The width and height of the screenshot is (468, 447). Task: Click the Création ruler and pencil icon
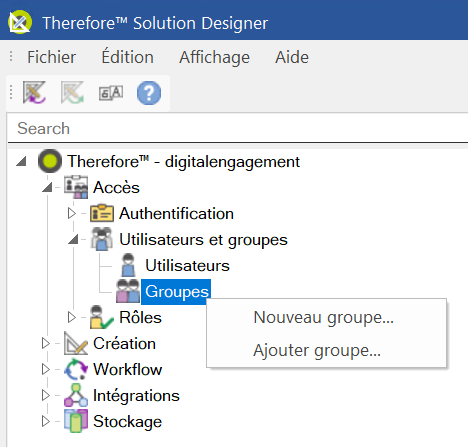[x=76, y=343]
